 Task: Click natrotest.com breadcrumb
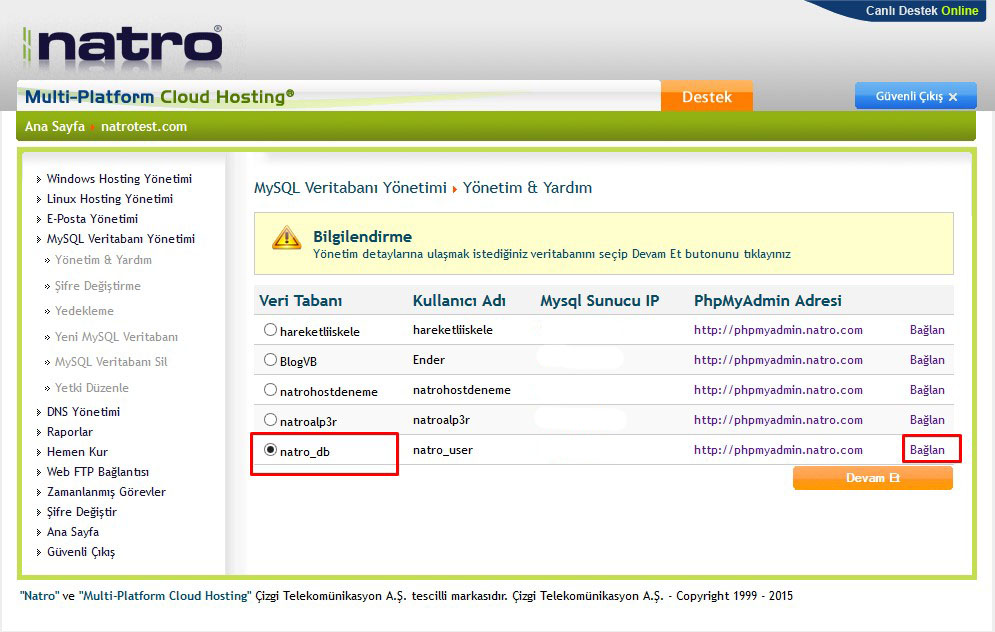tap(144, 126)
